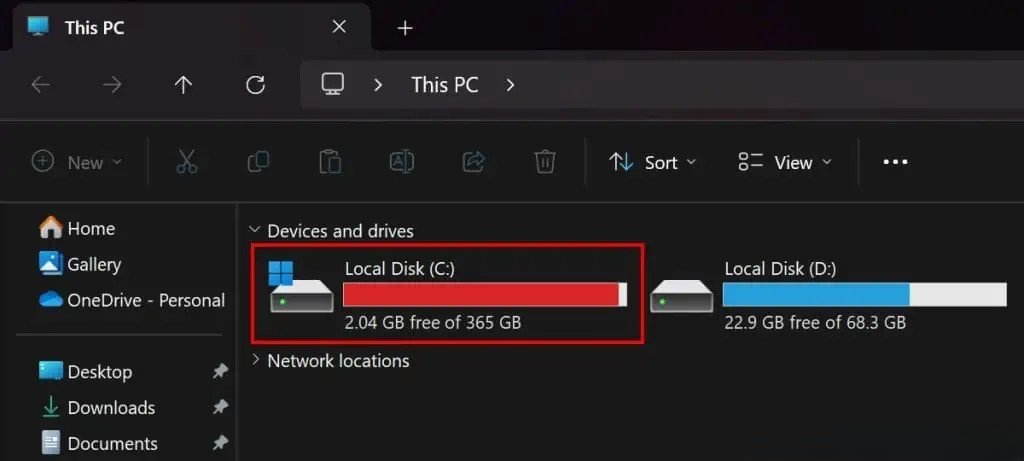Click the Local Disk (D:) usage bar
This screenshot has width=1024, height=461.
pyautogui.click(x=864, y=294)
